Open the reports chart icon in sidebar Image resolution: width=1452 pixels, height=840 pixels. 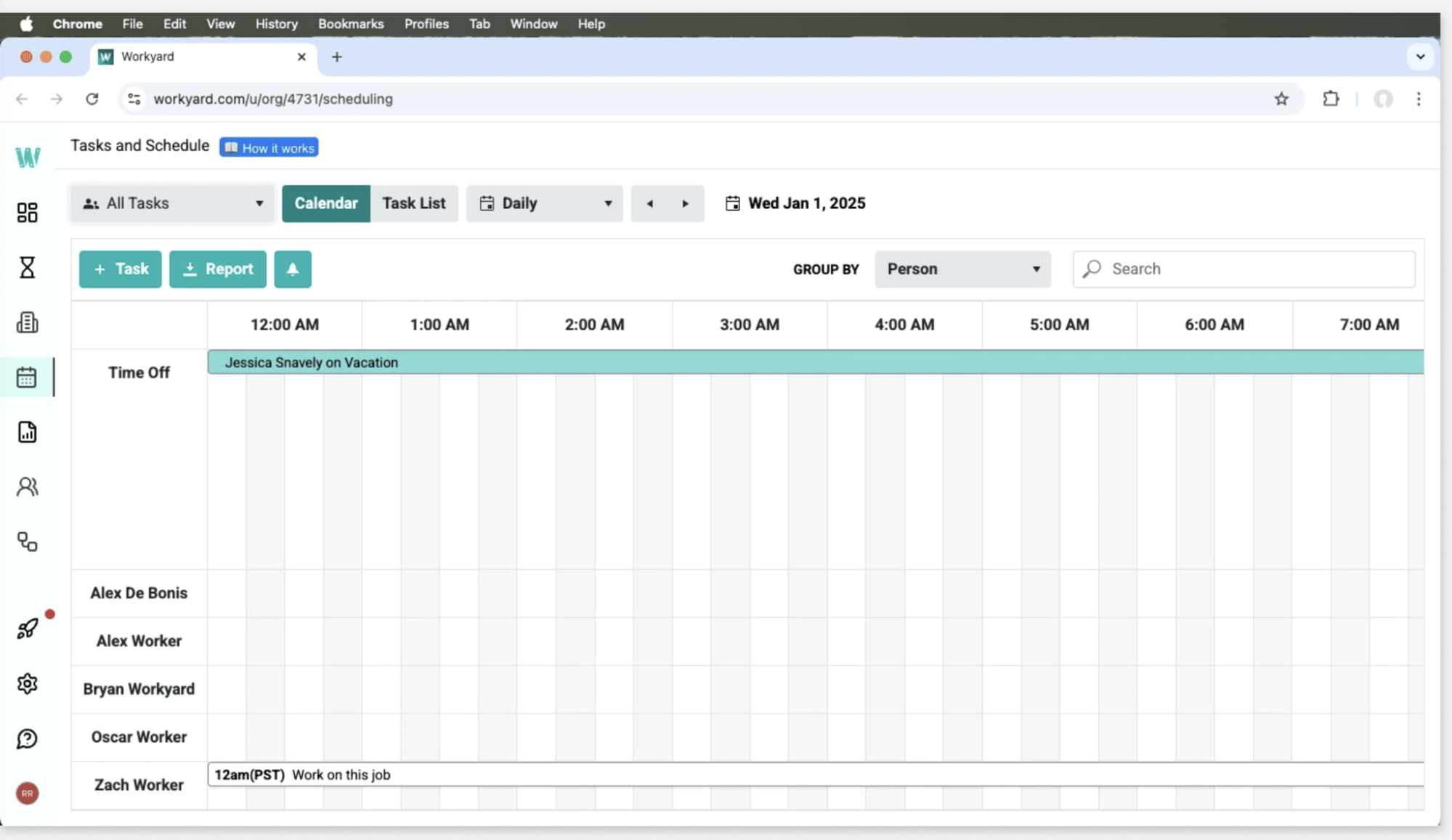click(x=27, y=432)
